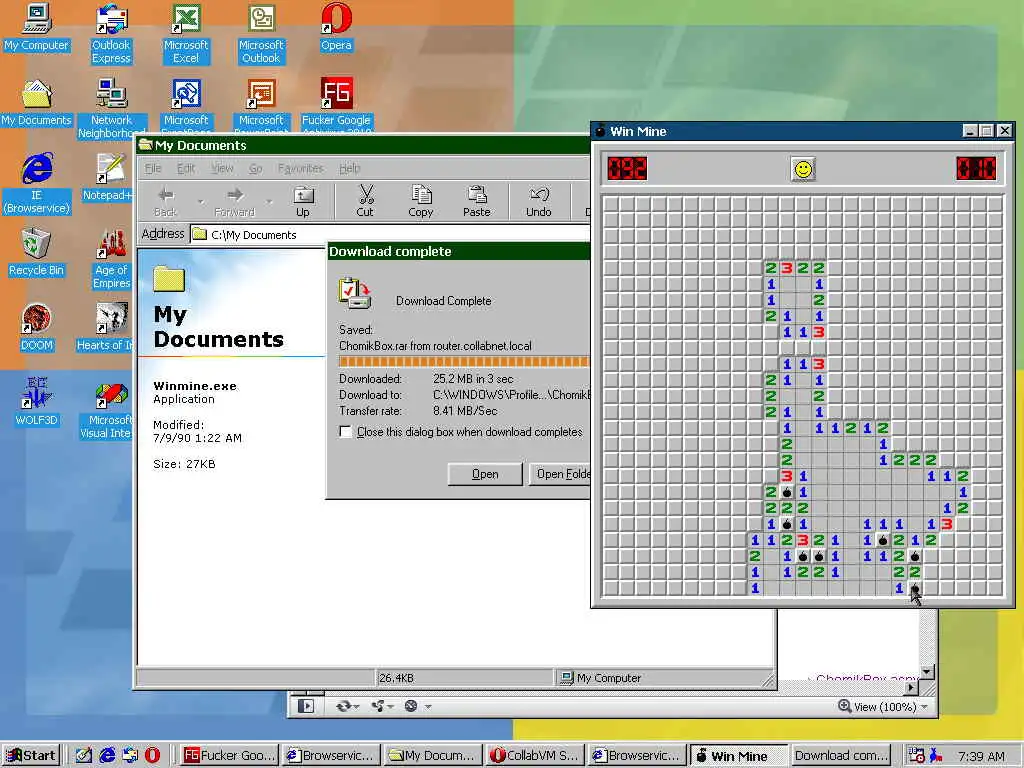
Task: Open the View (100%) zoom dropdown
Action: (884, 707)
